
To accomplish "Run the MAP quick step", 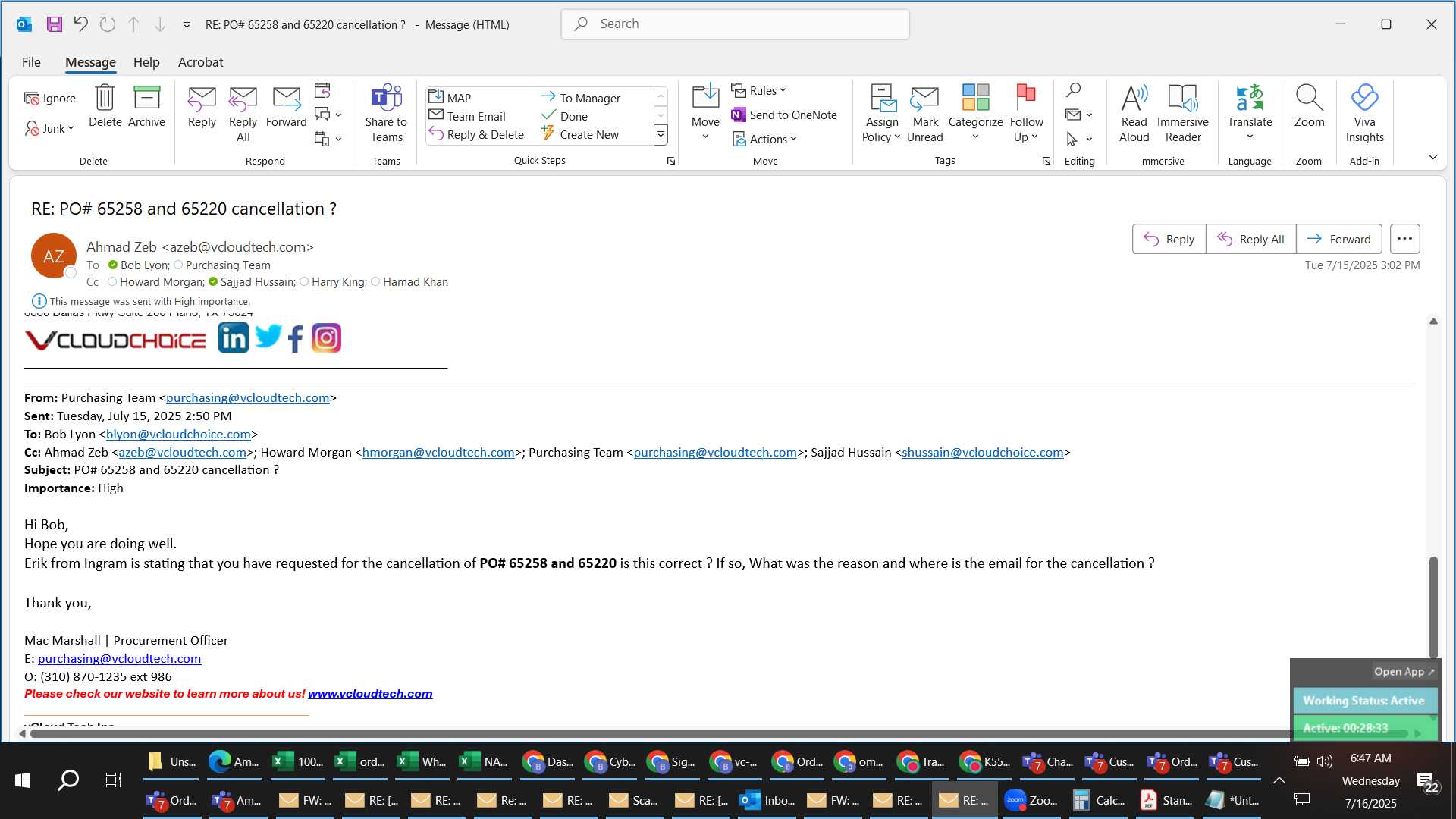I will [x=450, y=98].
